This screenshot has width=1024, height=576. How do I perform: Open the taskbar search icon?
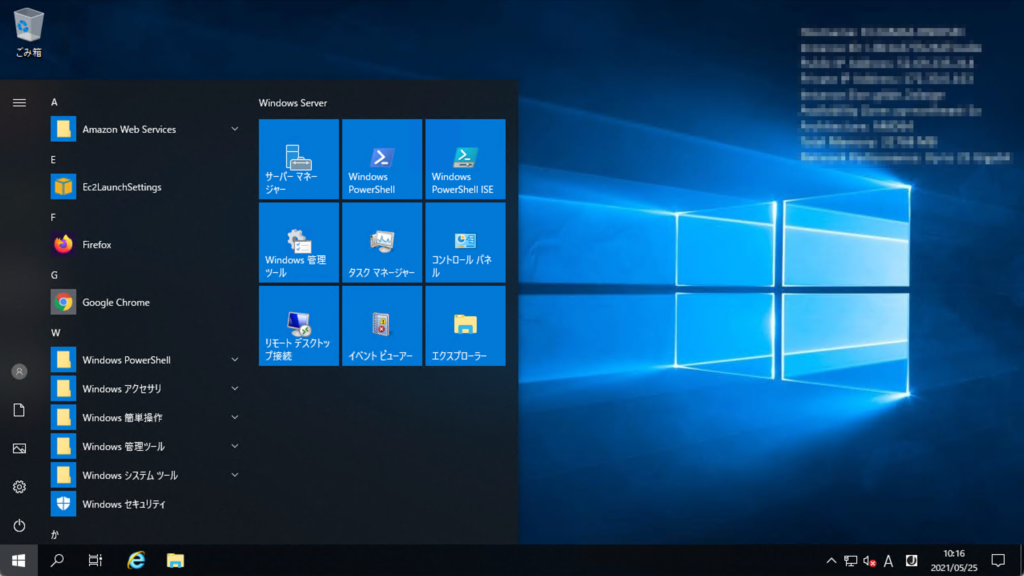(57, 560)
